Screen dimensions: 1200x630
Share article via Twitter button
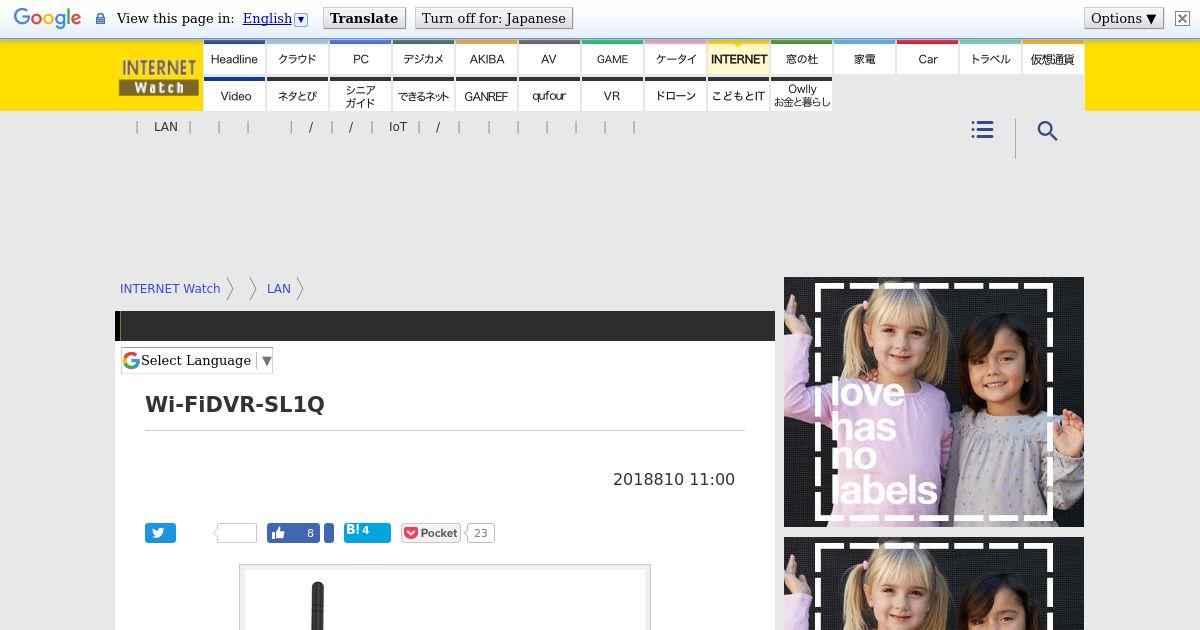160,533
